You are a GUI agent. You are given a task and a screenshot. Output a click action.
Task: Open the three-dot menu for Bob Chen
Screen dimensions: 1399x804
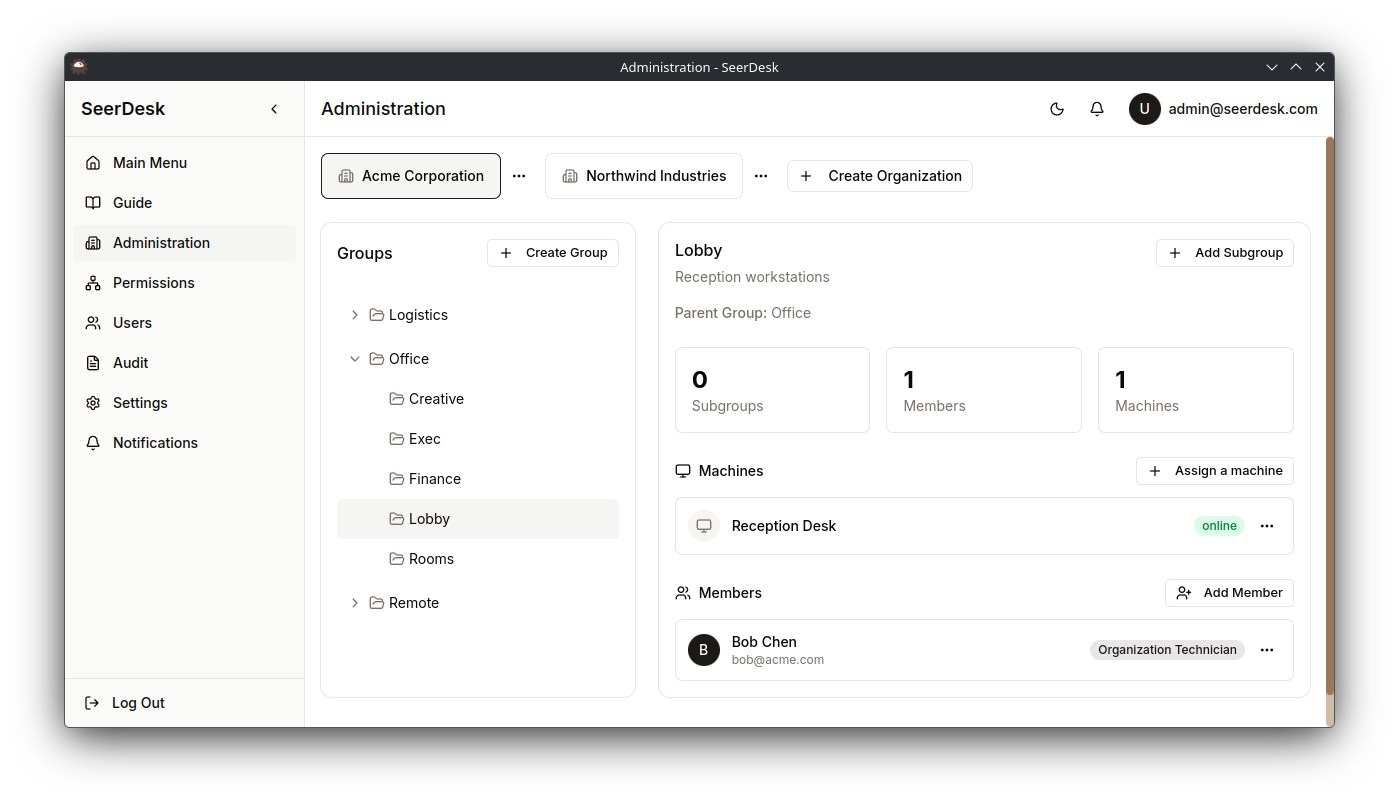point(1267,650)
